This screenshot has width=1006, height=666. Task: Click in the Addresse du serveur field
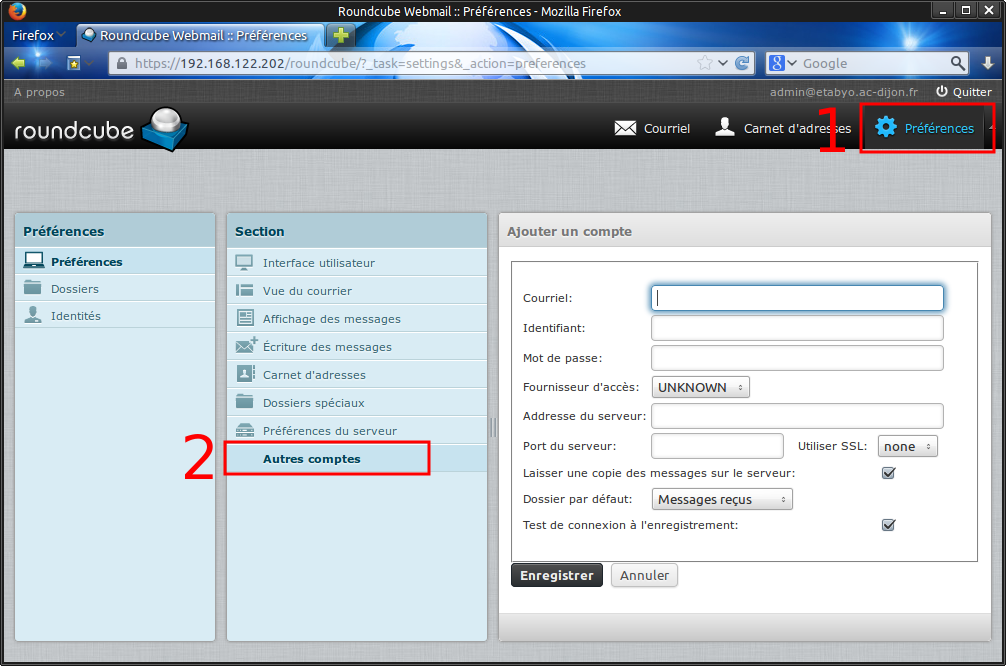[797, 416]
